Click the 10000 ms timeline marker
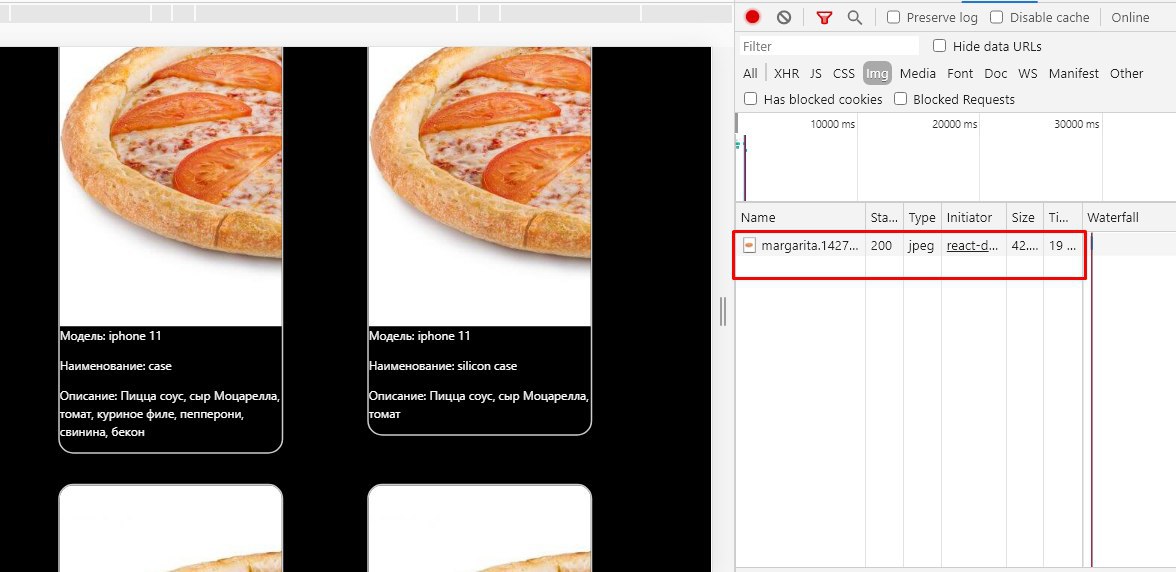The image size is (1176, 572). click(x=832, y=124)
